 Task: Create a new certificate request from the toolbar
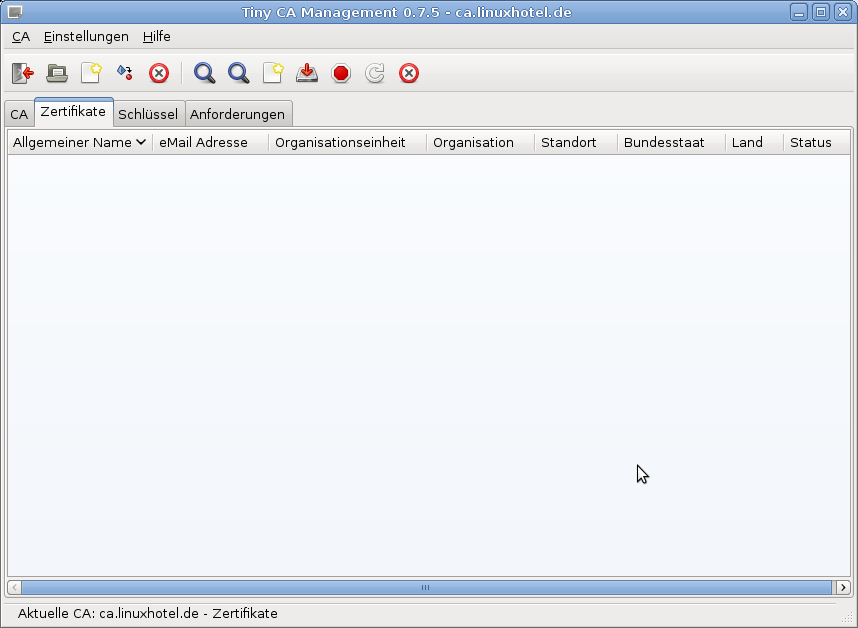(x=272, y=73)
